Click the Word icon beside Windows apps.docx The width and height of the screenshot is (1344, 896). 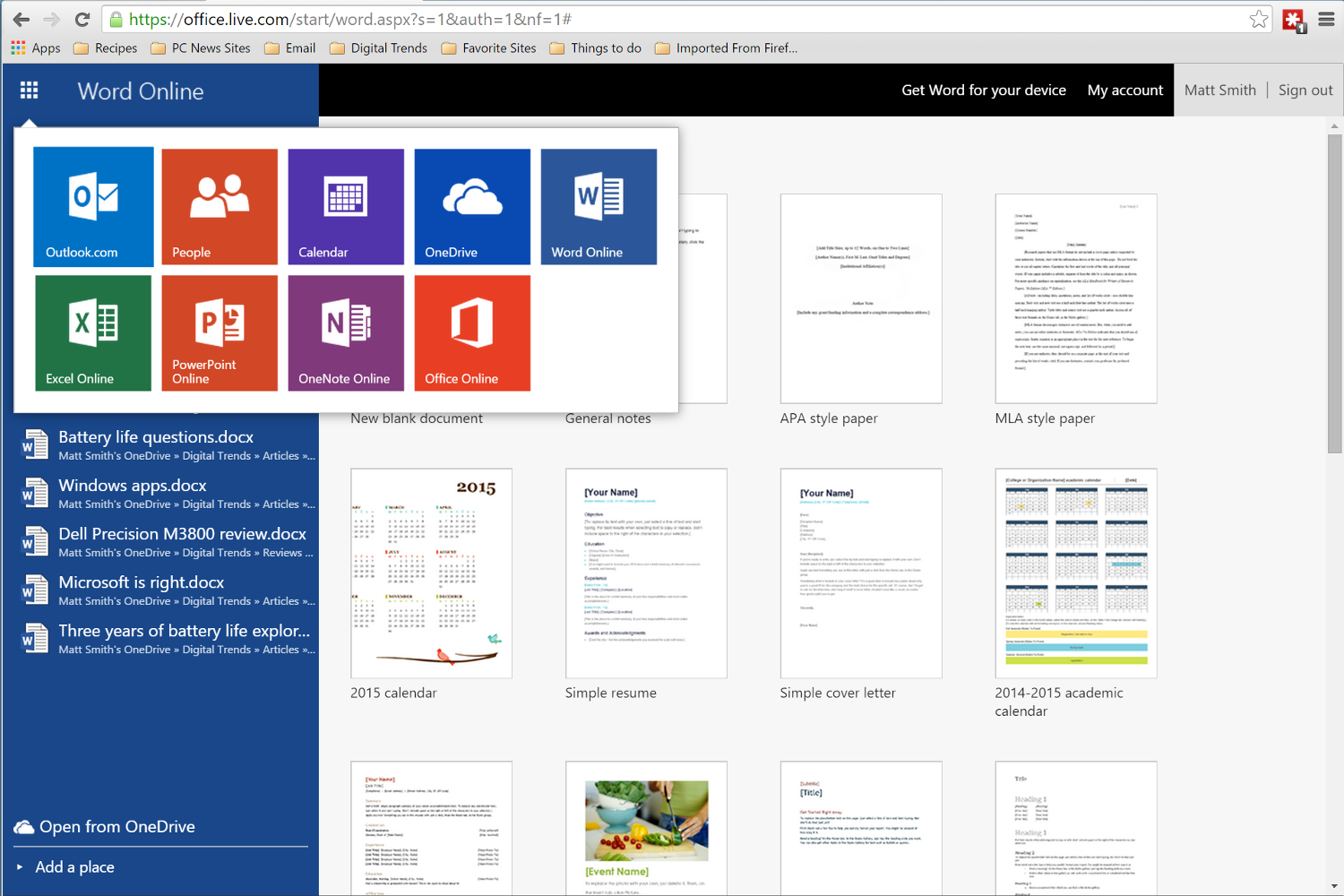34,492
